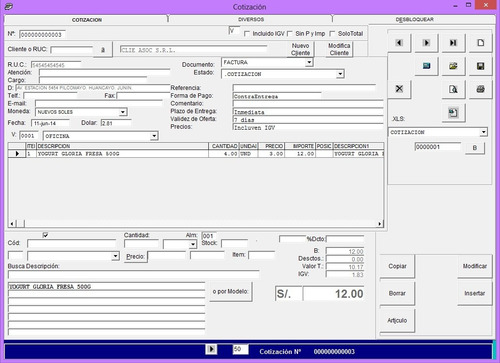Click the Modifica Cliente button
This screenshot has height=363, width=500.
(339, 49)
